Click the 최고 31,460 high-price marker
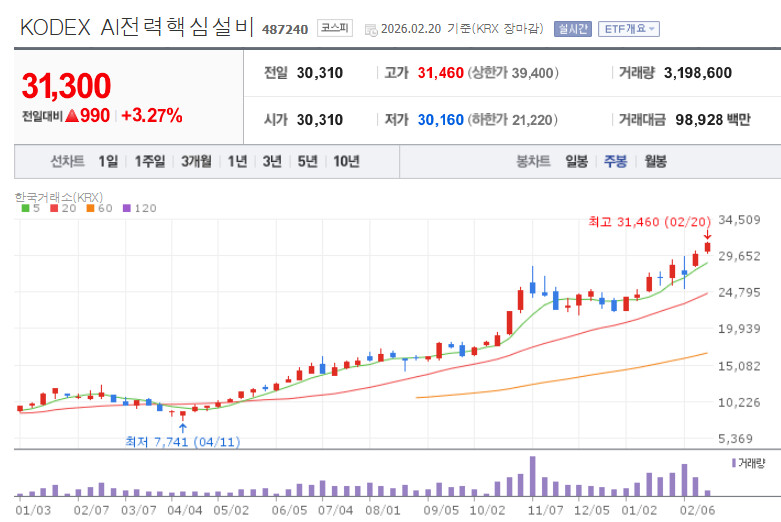This screenshot has height=522, width=781. tap(650, 222)
